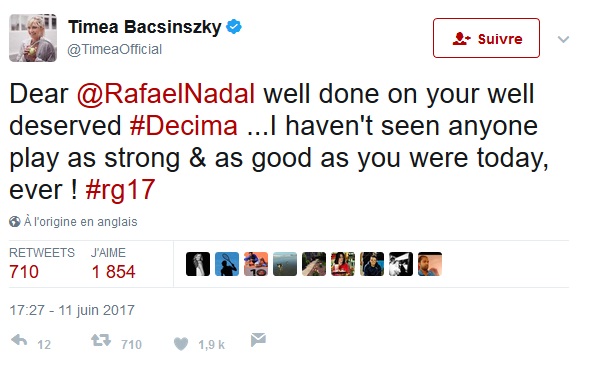This screenshot has width=593, height=366.
Task: Open Timea Bacsinszky's profile picture
Action: coord(33,38)
